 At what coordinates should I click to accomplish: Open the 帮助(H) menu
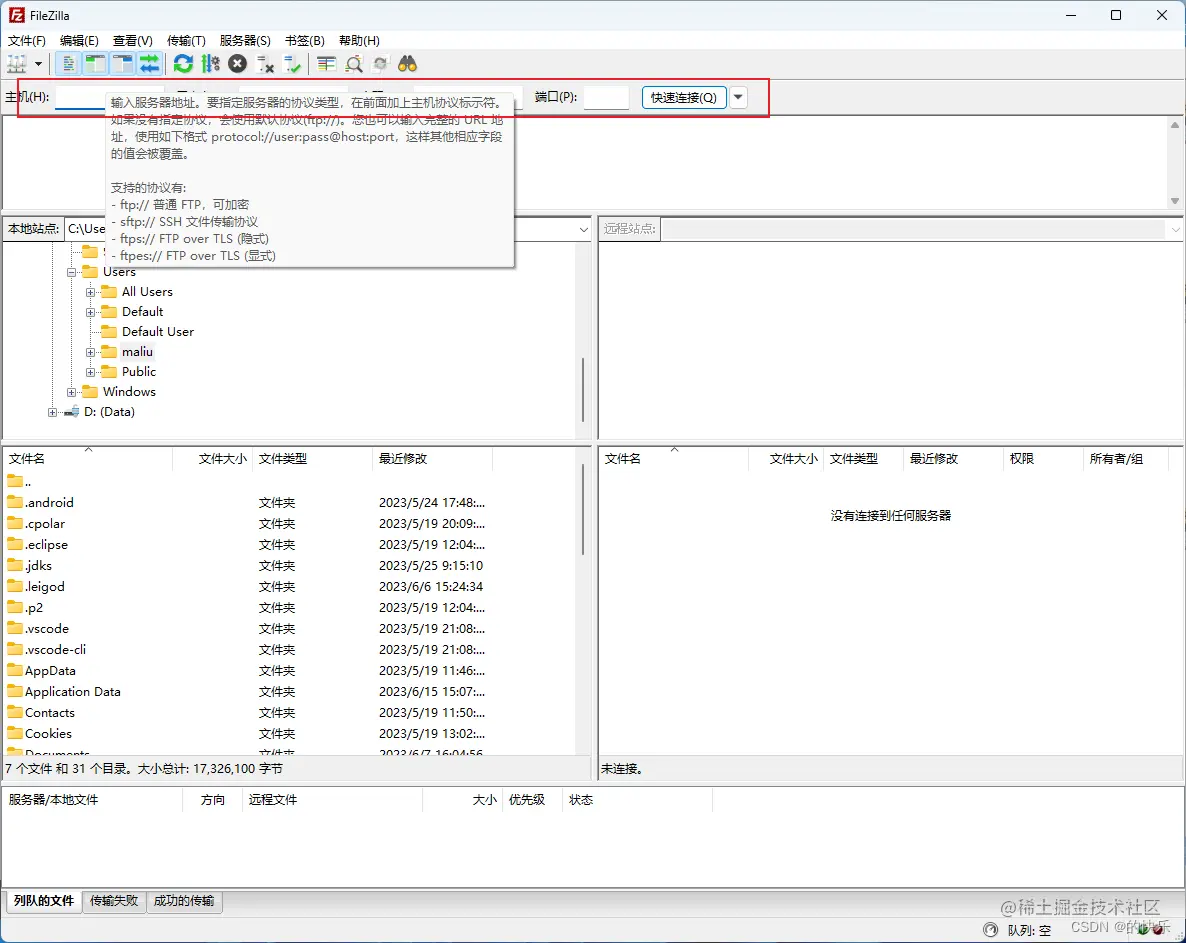click(359, 40)
